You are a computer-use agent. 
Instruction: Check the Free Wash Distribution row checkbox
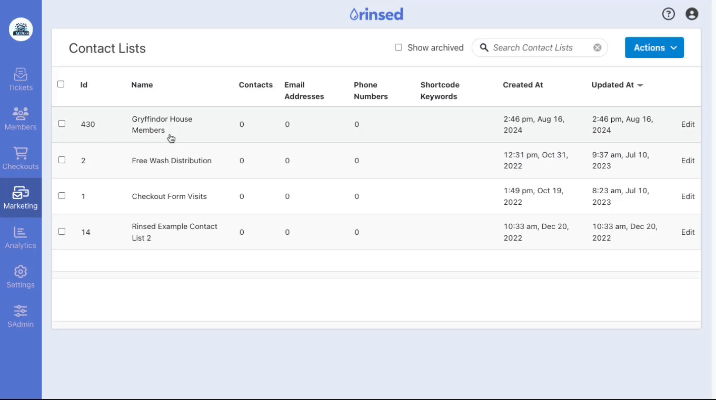coord(61,160)
